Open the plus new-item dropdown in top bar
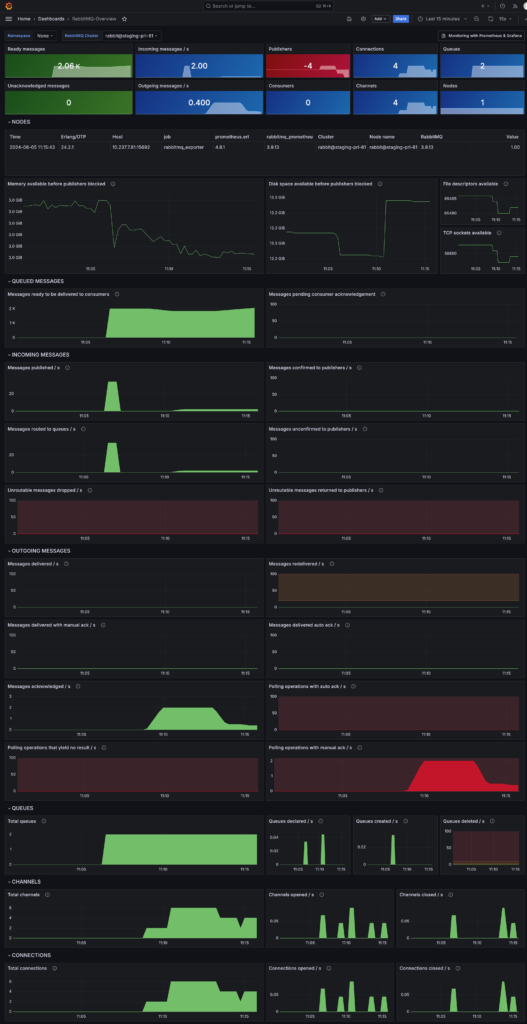Viewport: 527px width, 1024px height. (x=485, y=6)
